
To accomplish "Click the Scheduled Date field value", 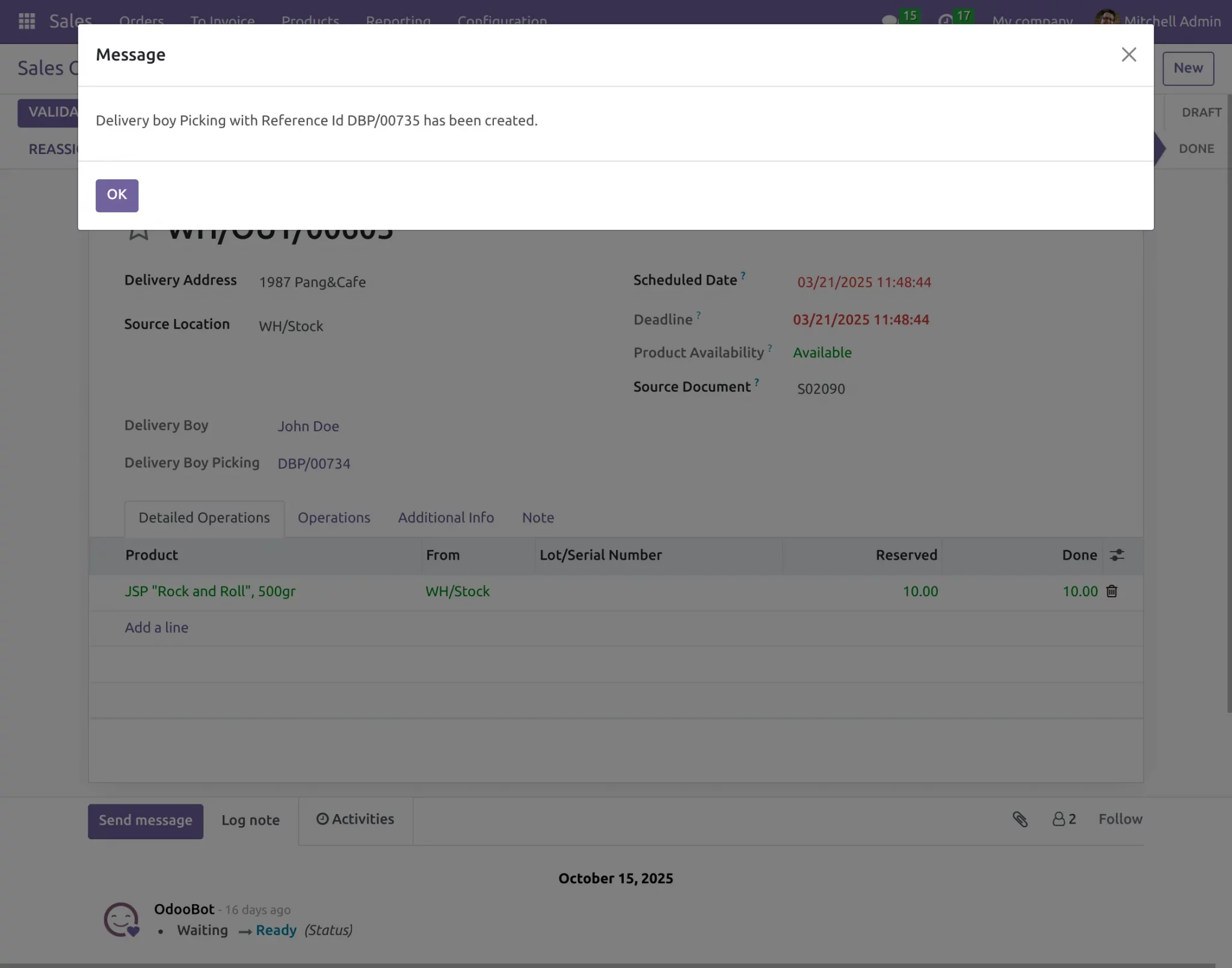I will (x=864, y=282).
